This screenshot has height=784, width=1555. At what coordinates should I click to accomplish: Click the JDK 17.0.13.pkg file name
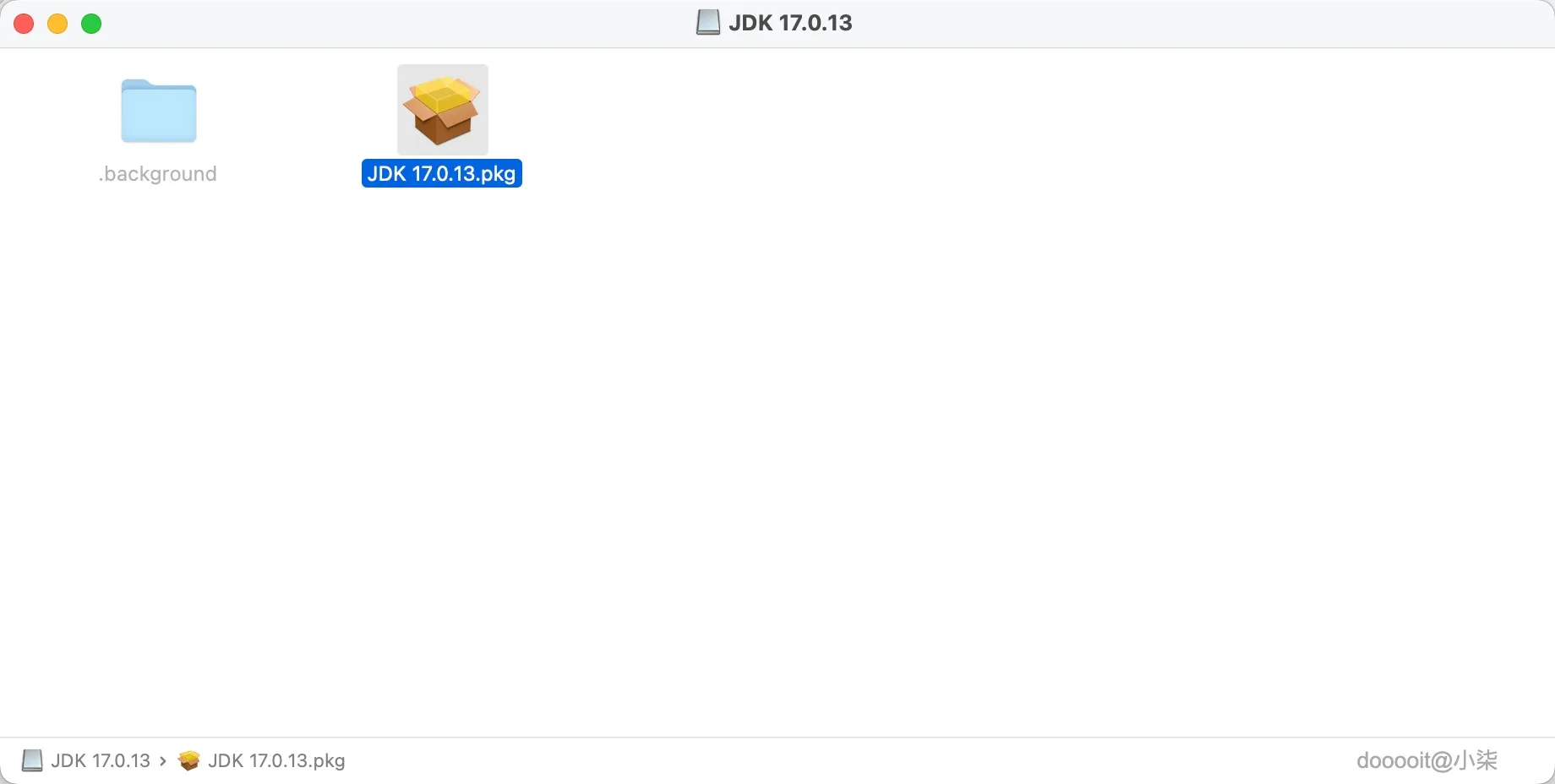click(442, 173)
